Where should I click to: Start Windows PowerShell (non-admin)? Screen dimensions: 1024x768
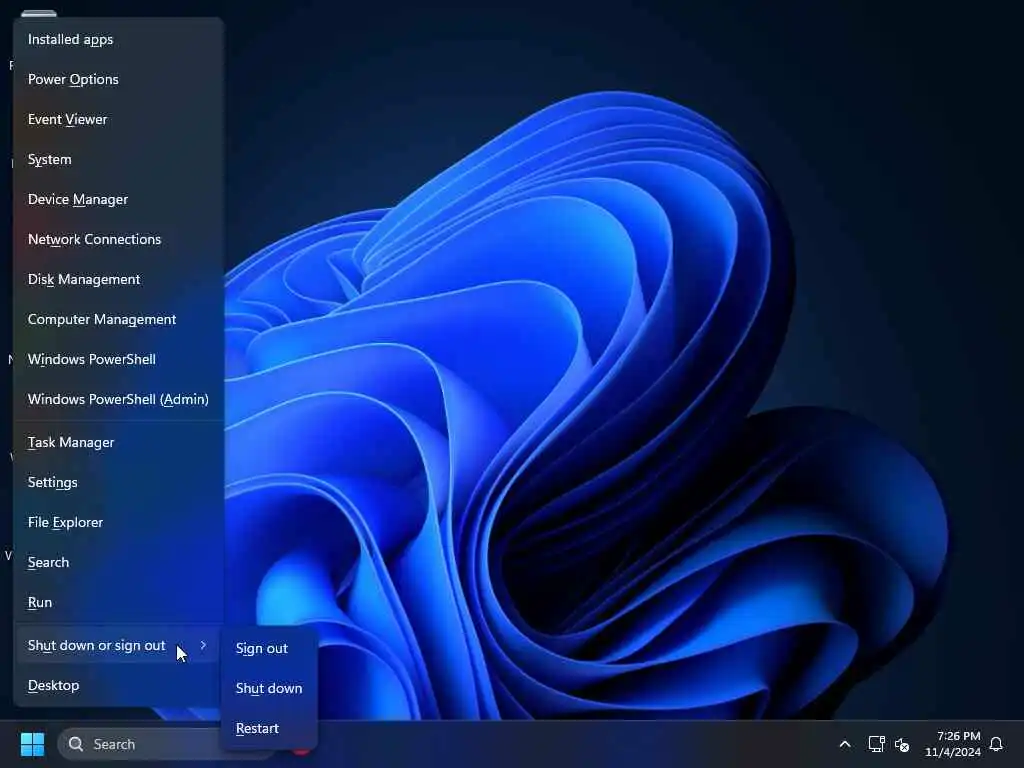click(x=118, y=359)
